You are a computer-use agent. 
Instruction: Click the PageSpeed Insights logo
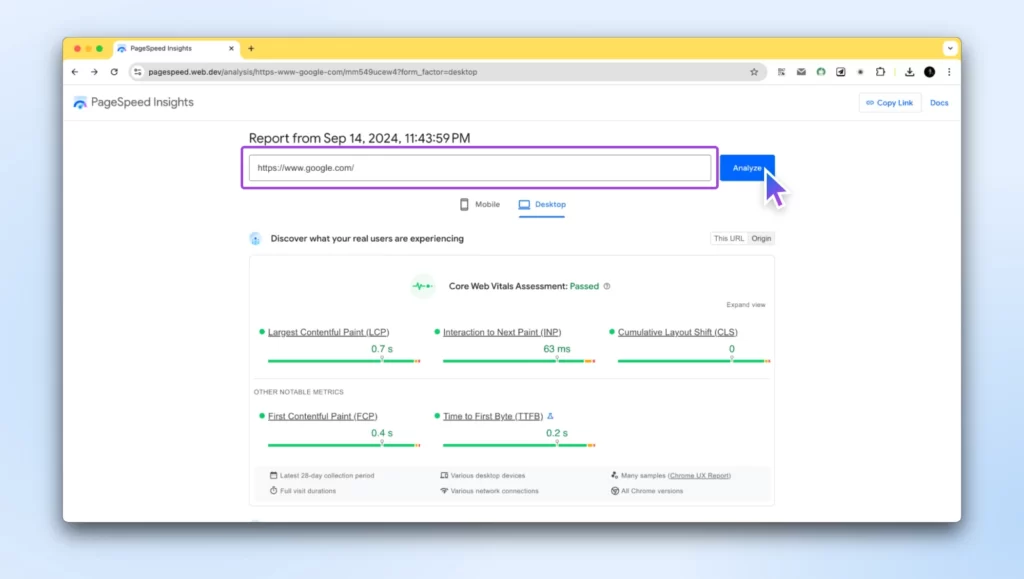click(x=133, y=102)
